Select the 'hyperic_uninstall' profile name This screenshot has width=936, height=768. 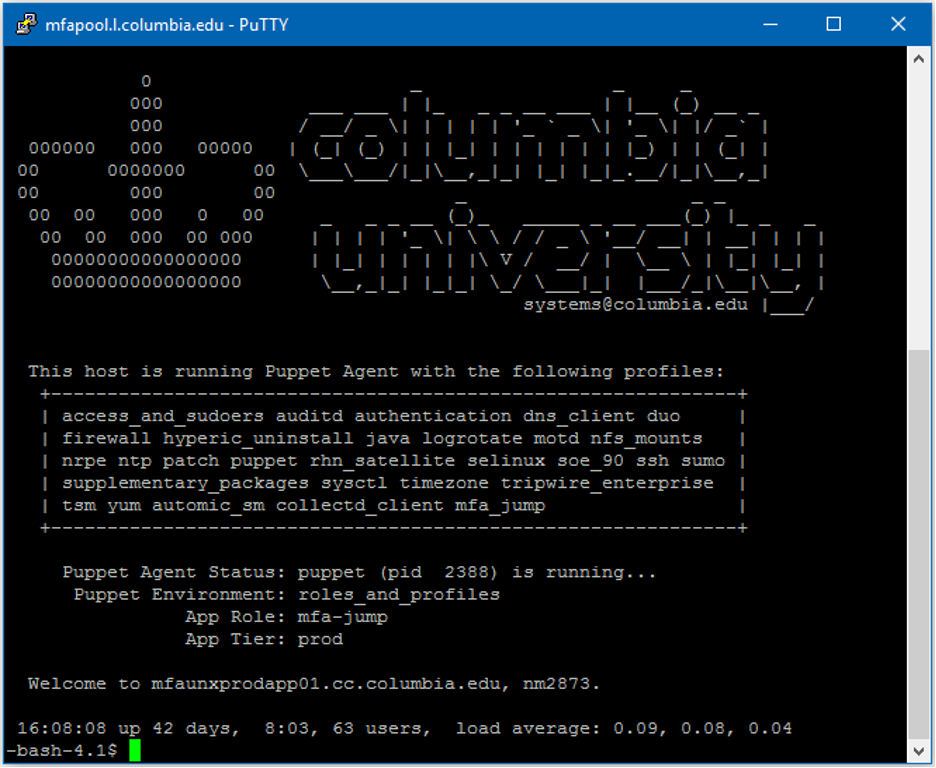[x=258, y=439]
